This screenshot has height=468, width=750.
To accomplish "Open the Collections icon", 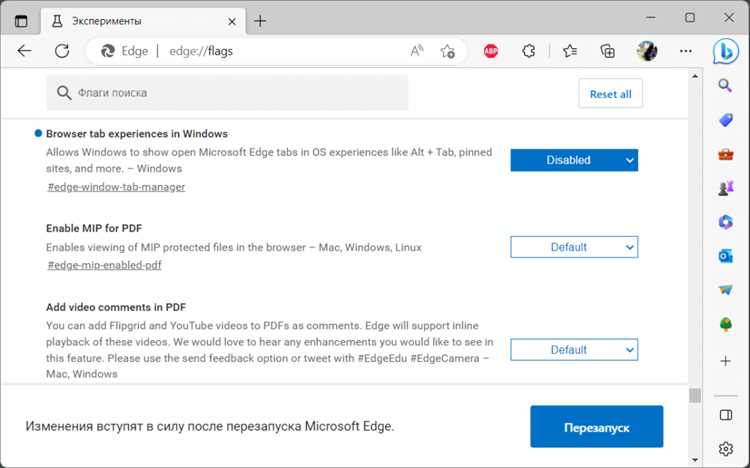I will coord(607,51).
